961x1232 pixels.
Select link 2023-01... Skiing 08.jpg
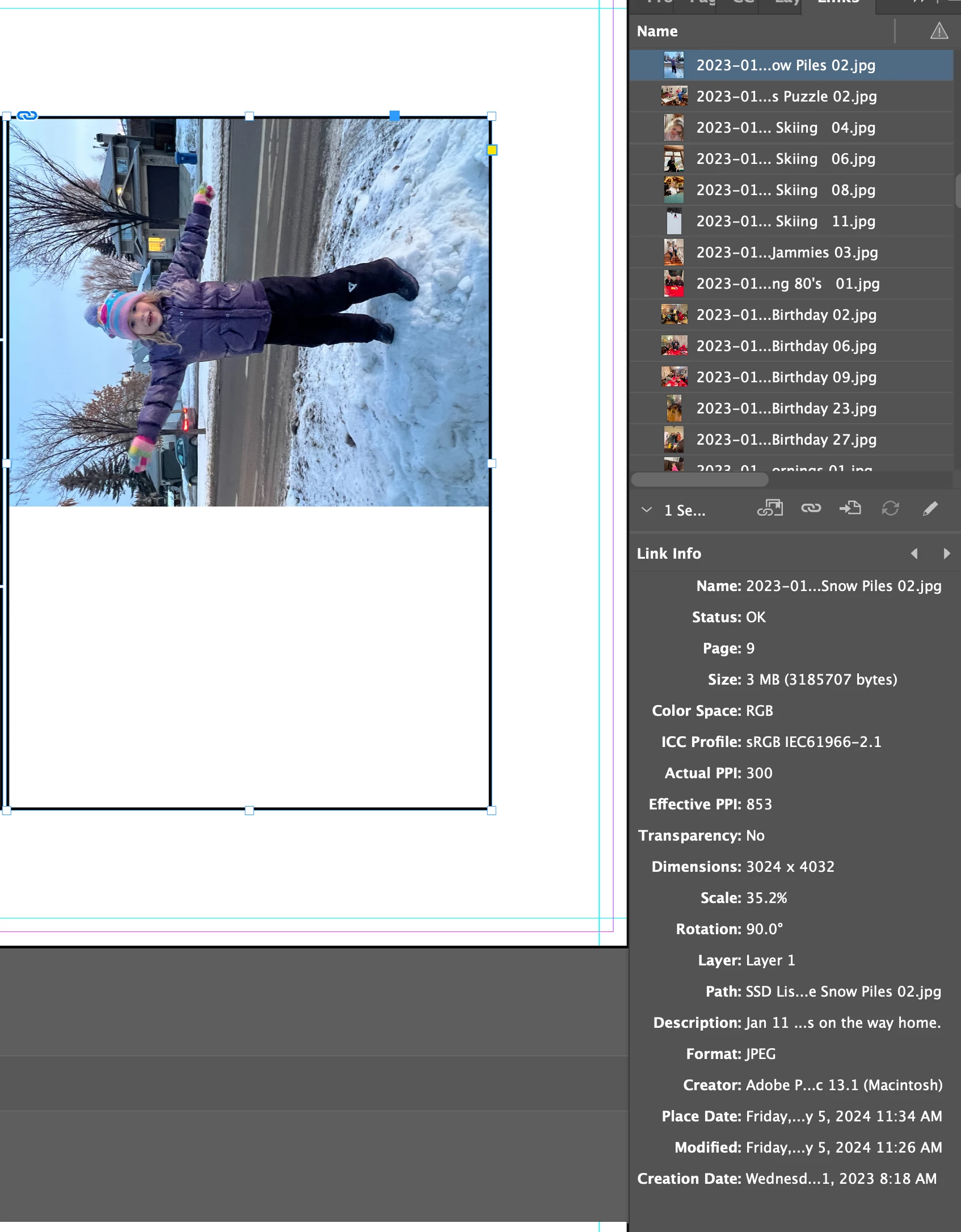point(791,190)
